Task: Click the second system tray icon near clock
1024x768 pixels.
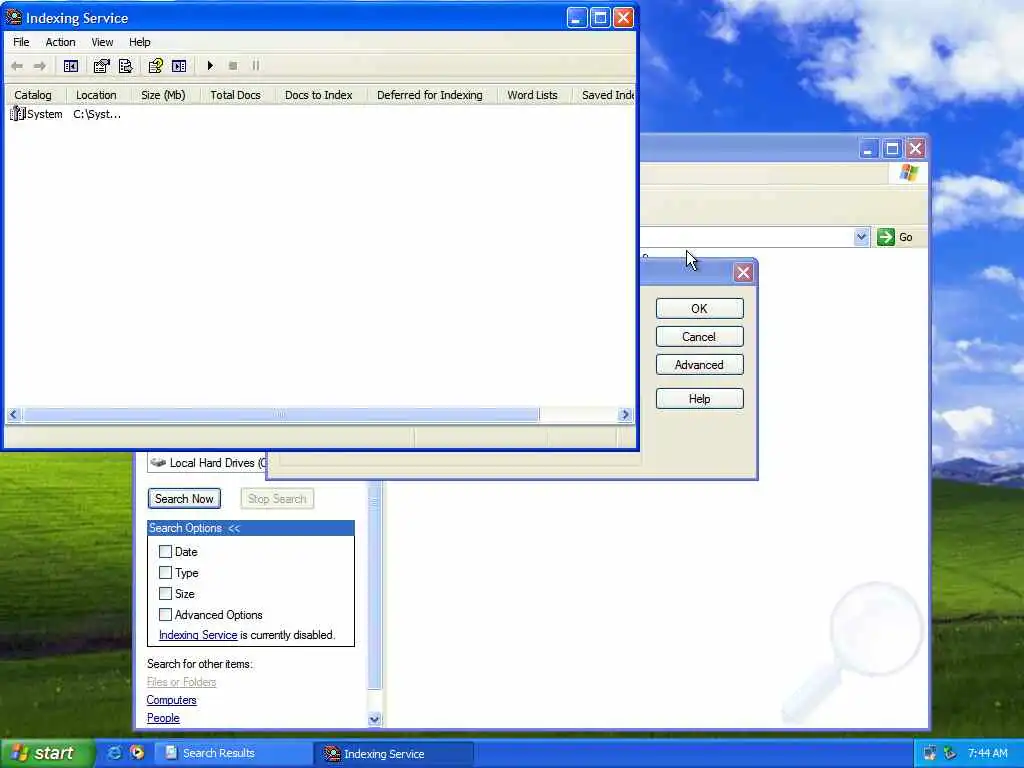Action: click(950, 753)
